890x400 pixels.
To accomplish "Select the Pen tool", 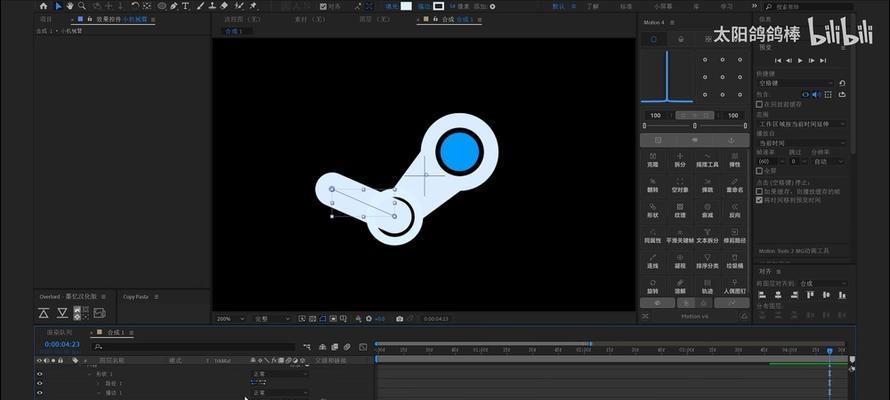I will 174,6.
